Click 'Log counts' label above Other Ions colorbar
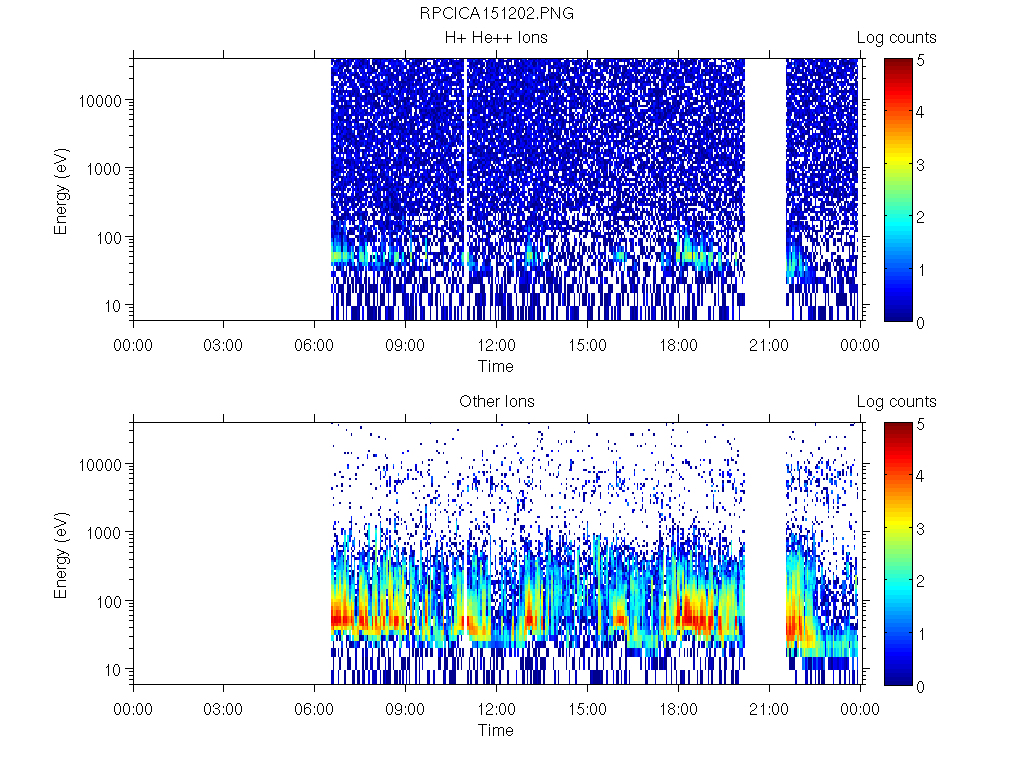The height and width of the screenshot is (768, 1024). (897, 402)
